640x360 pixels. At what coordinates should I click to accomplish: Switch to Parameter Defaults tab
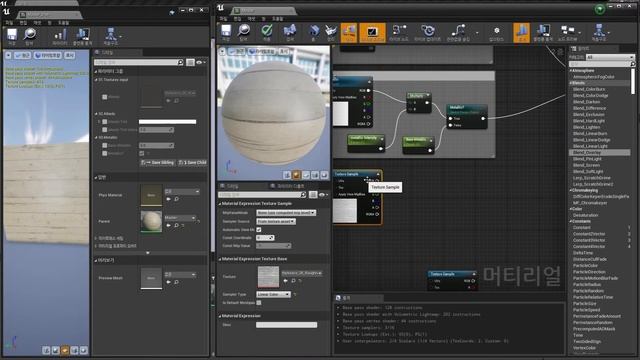point(291,186)
